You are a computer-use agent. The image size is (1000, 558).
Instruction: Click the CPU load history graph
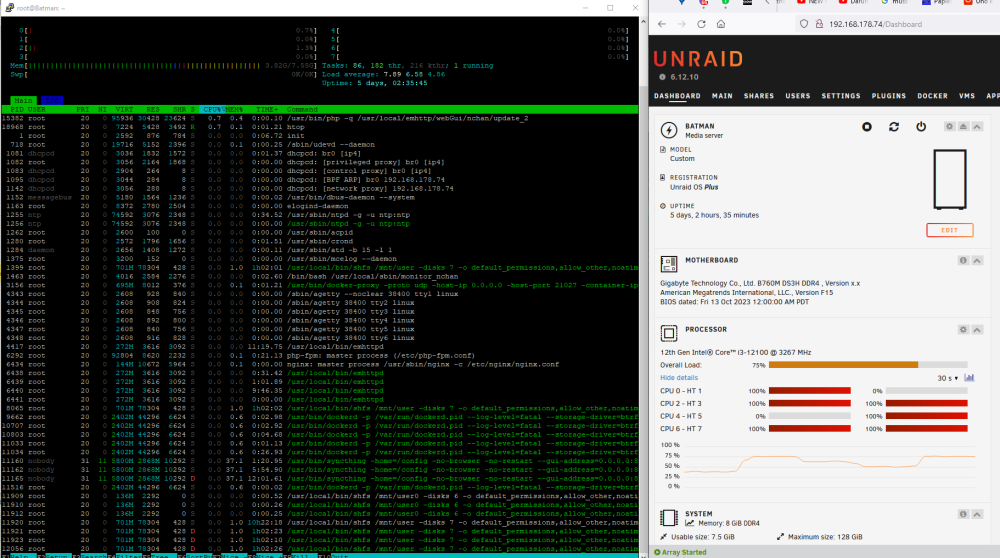pyautogui.click(x=828, y=466)
